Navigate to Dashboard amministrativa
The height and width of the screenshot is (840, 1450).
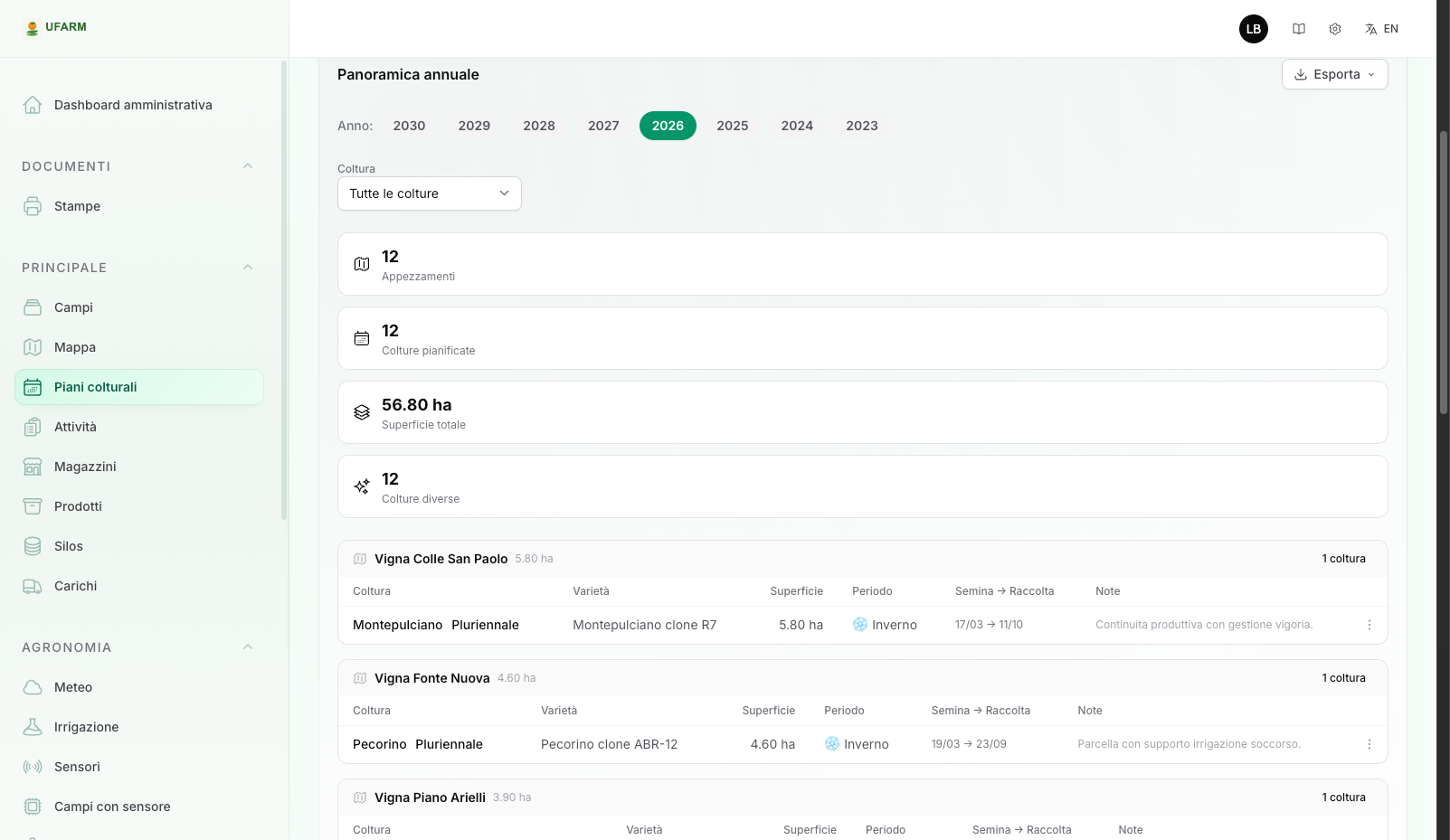[133, 105]
